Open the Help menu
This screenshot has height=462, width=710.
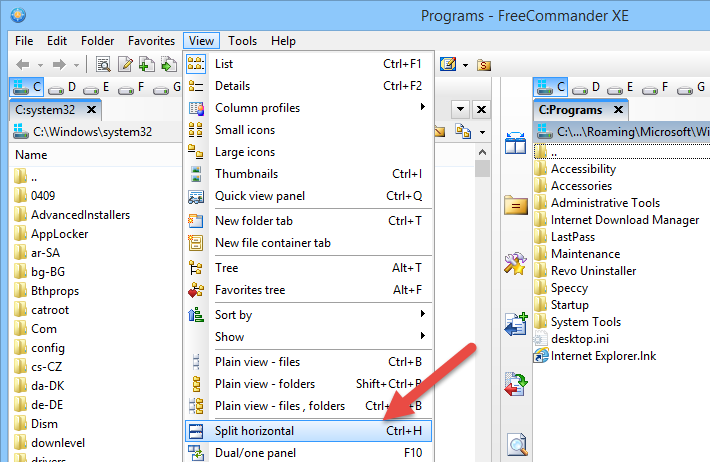[283, 41]
